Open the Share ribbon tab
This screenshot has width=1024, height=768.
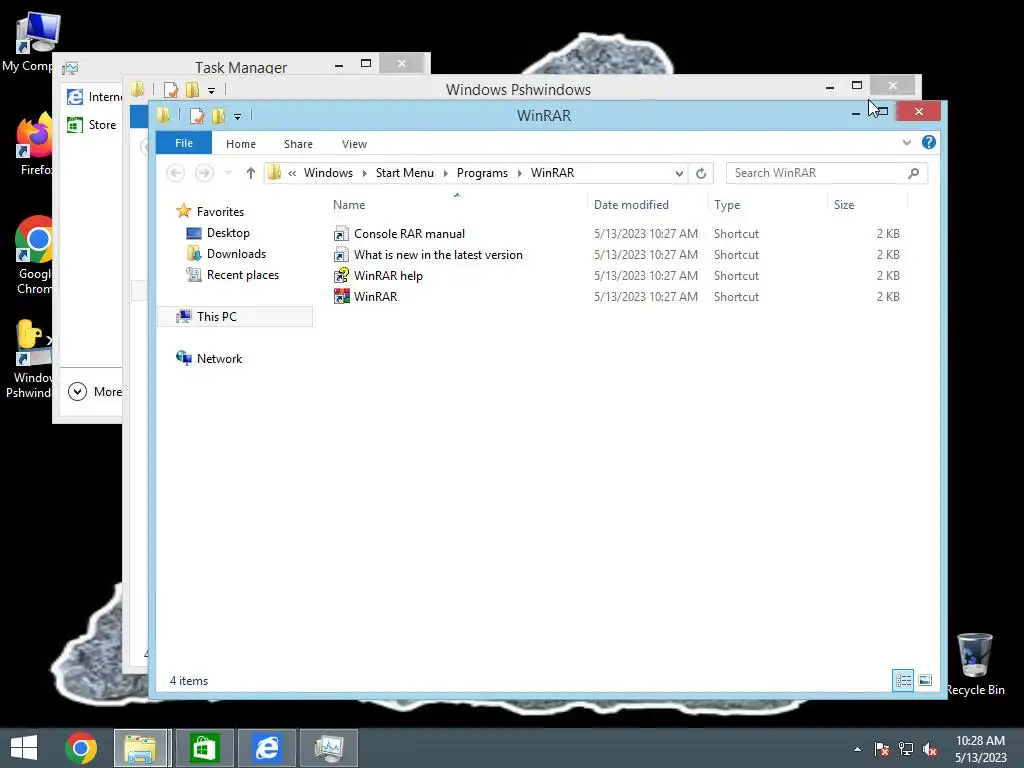[298, 144]
